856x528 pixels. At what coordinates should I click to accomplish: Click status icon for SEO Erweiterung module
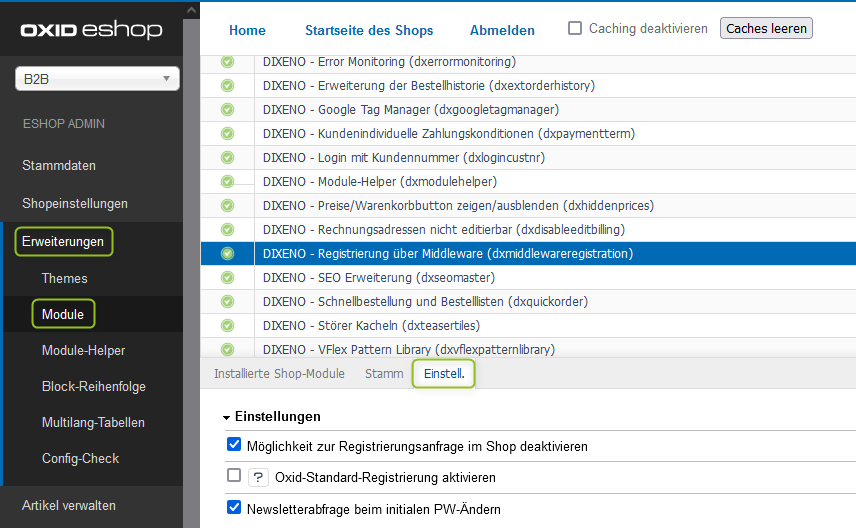228,278
